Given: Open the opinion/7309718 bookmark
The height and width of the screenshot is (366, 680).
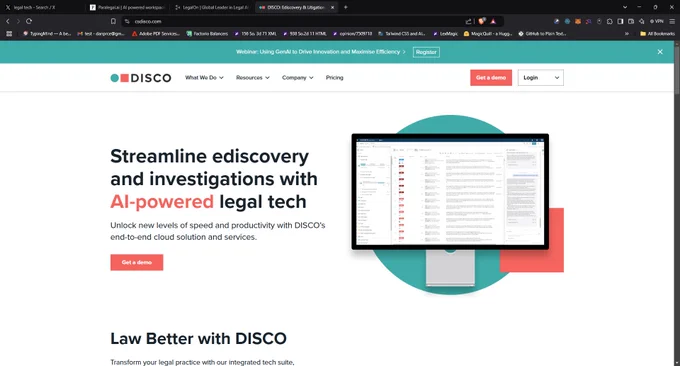Looking at the screenshot, I should point(353,34).
